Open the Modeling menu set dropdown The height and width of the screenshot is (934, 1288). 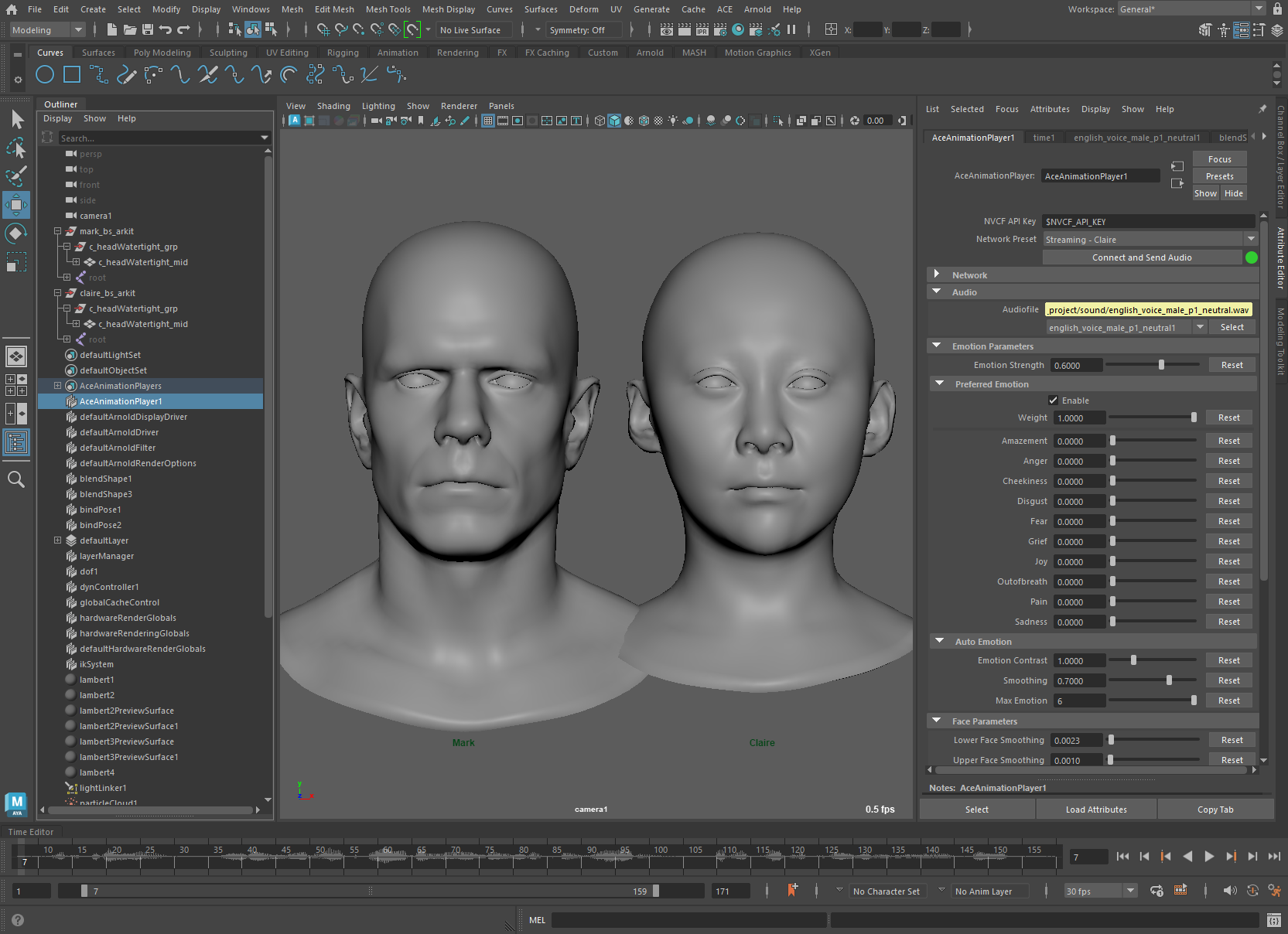click(47, 30)
